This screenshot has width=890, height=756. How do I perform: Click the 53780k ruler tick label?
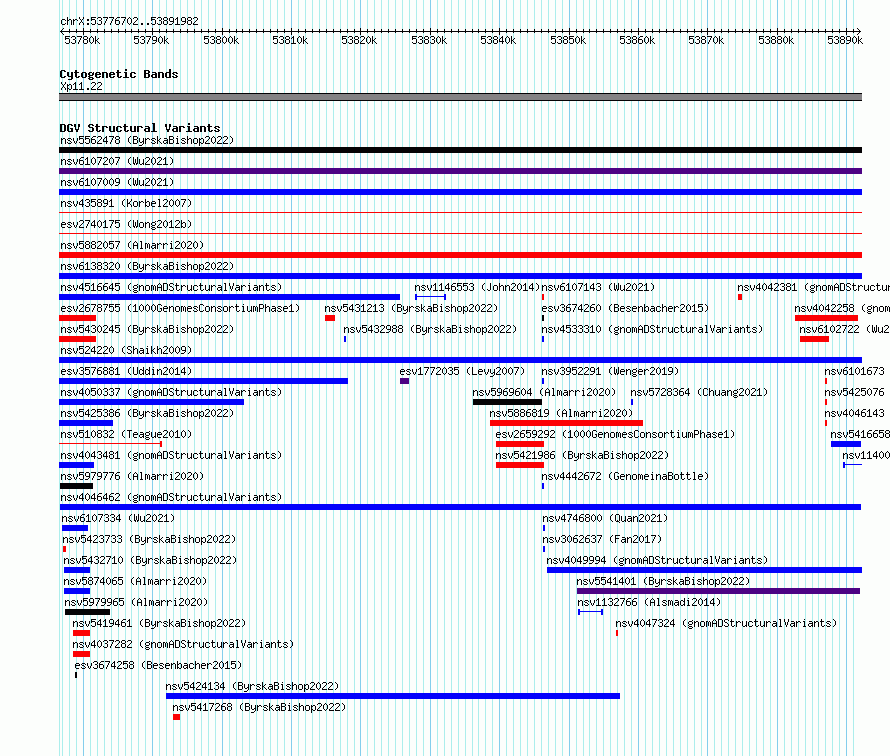82,40
